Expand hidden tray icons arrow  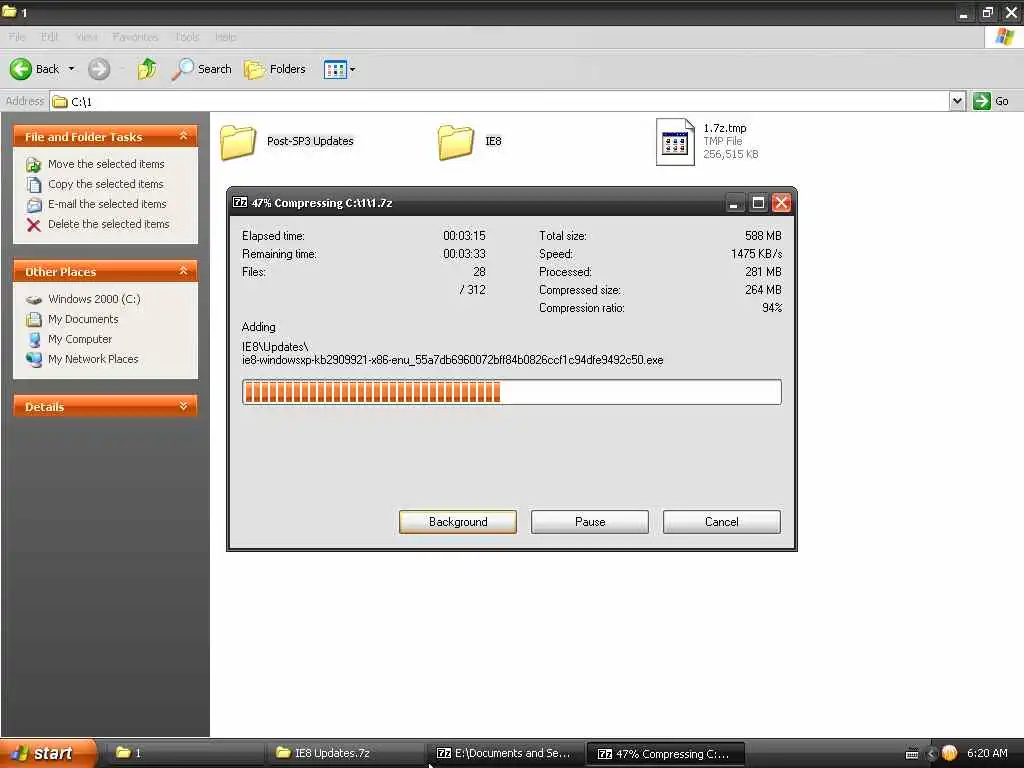pos(931,754)
